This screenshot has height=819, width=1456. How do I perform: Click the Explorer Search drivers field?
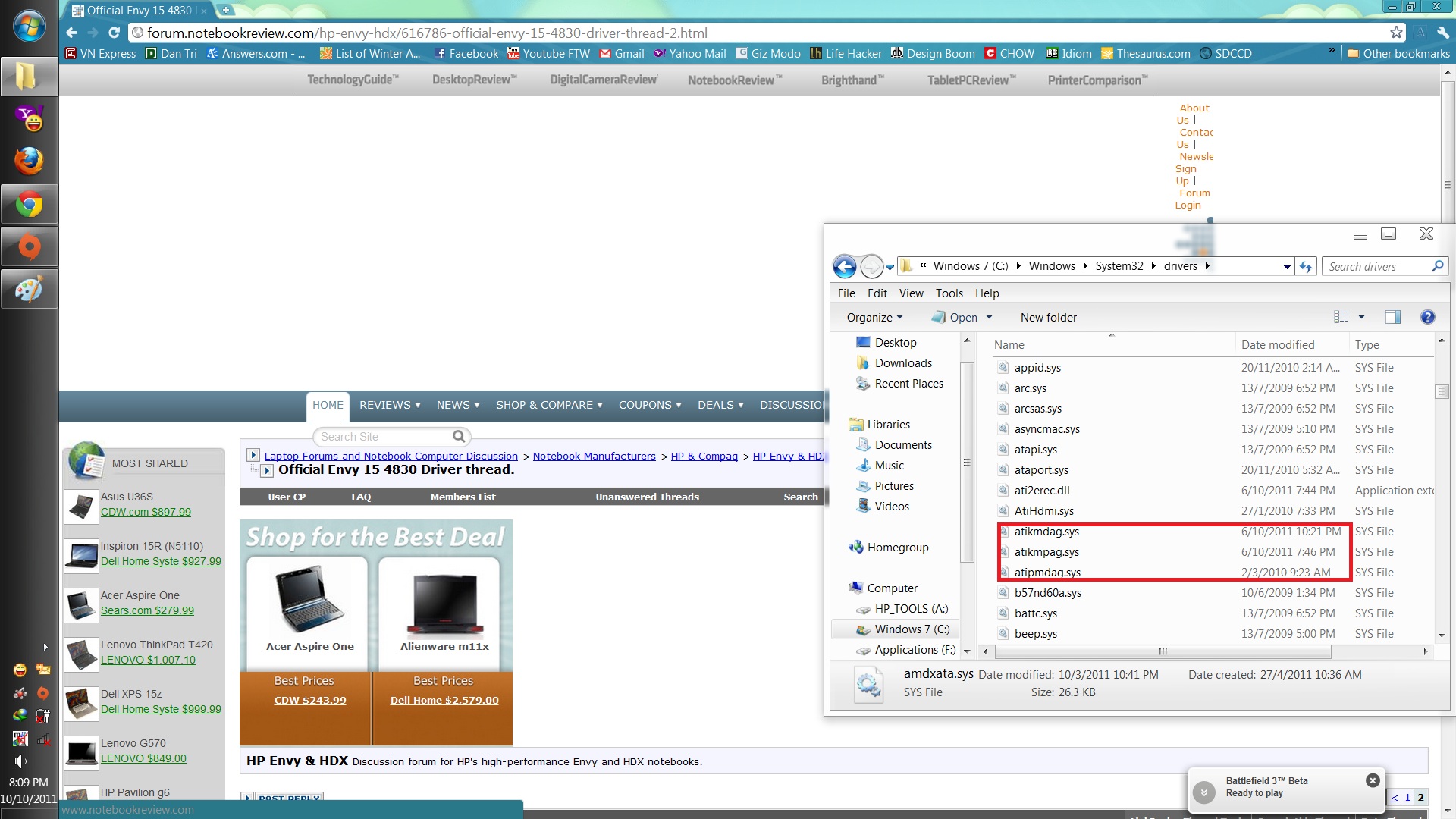click(x=1376, y=266)
